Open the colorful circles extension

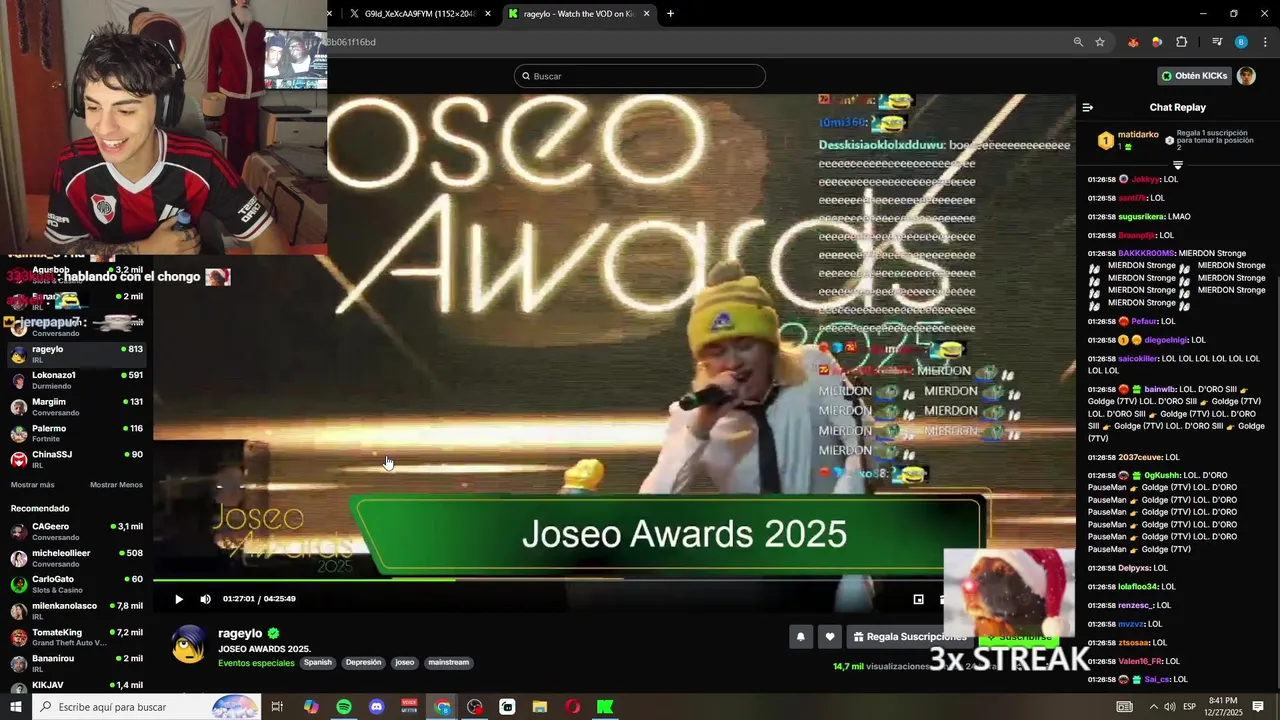[x=1157, y=42]
